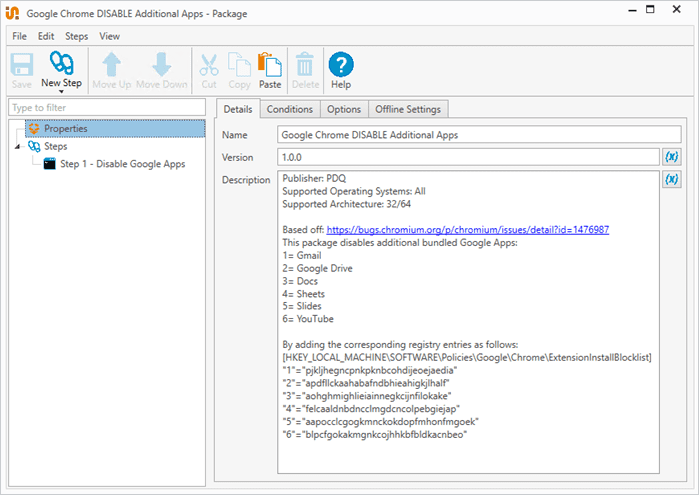Click the PDQ app icon in title bar
This screenshot has height=495, width=699.
coord(12,13)
